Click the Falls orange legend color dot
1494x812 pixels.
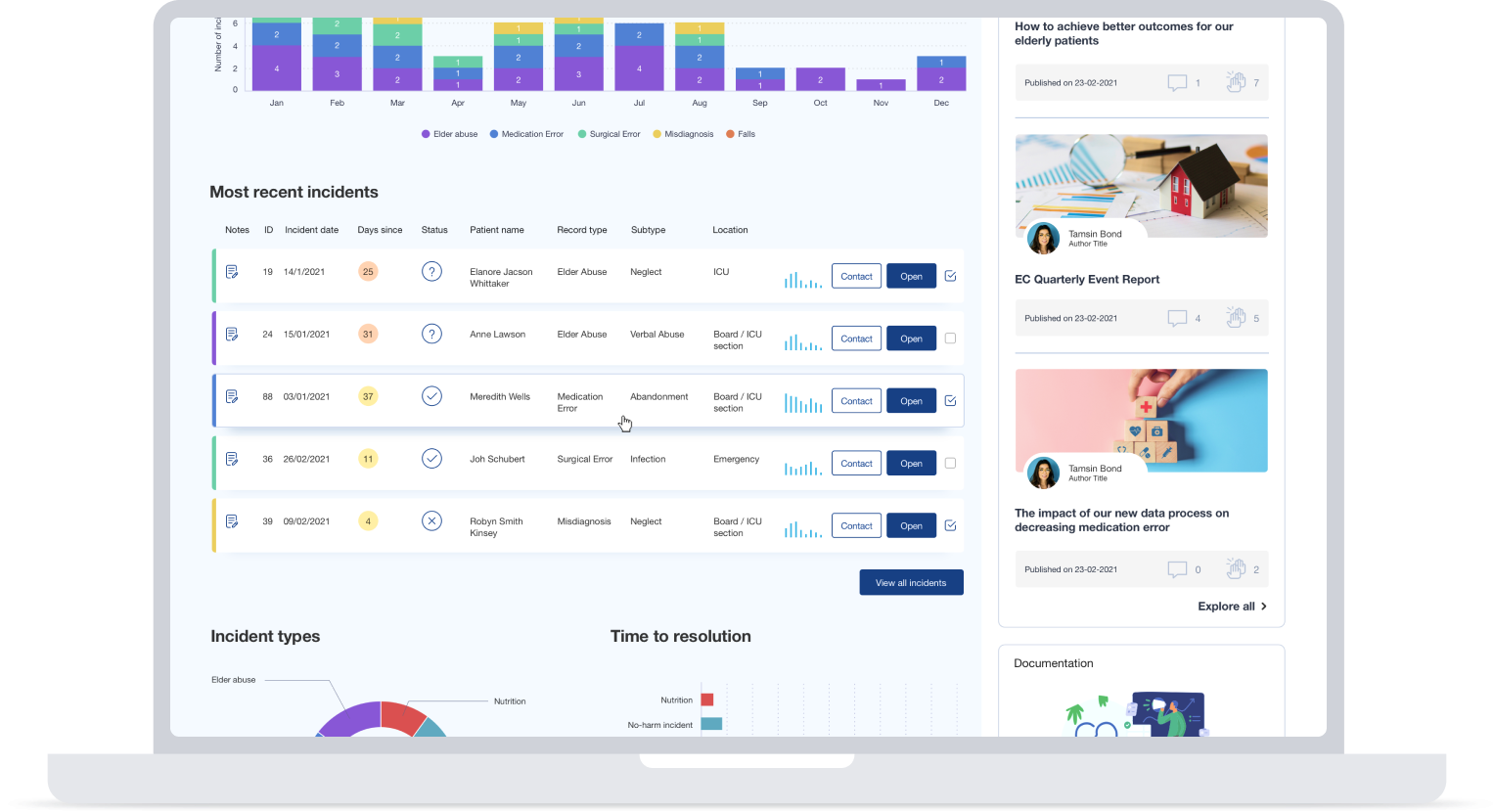click(x=730, y=134)
